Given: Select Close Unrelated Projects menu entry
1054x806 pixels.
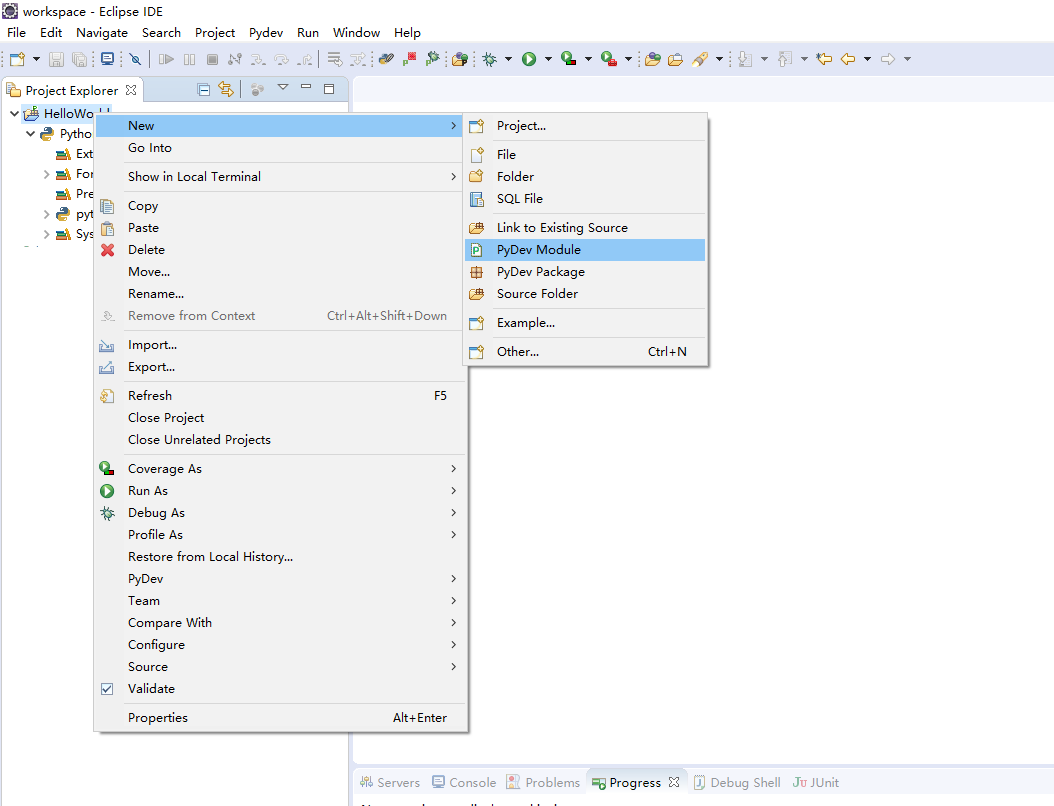Looking at the screenshot, I should (280, 440).
